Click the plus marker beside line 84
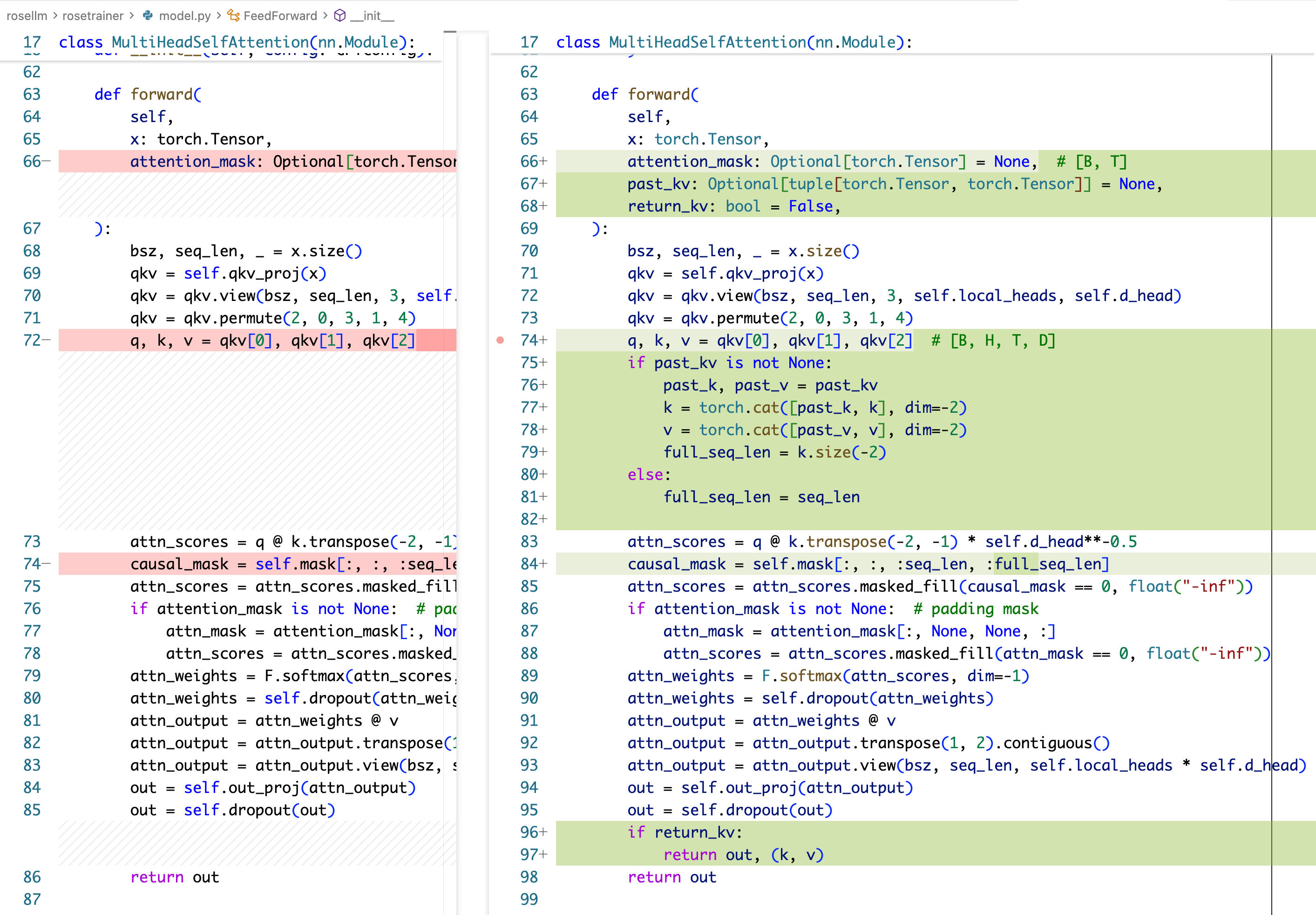 pos(543,564)
